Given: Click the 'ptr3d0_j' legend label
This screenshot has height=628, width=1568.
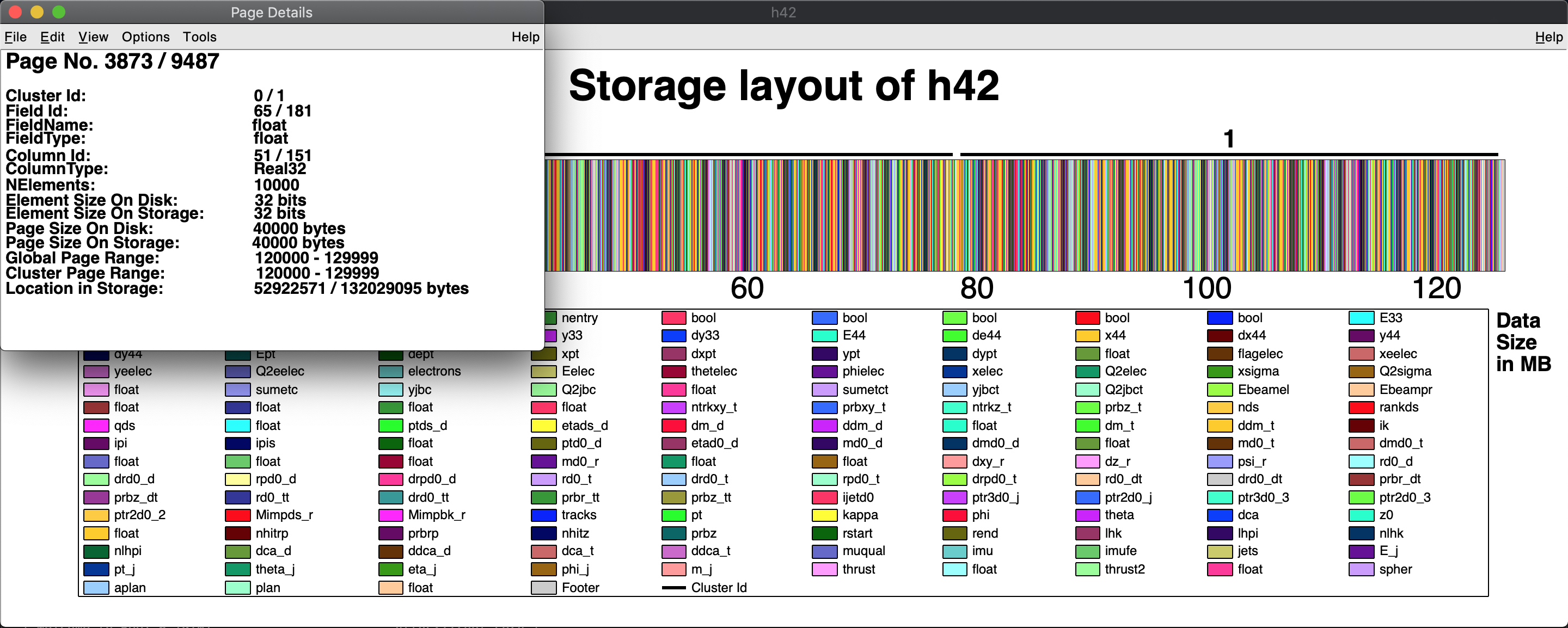Looking at the screenshot, I should (x=996, y=497).
